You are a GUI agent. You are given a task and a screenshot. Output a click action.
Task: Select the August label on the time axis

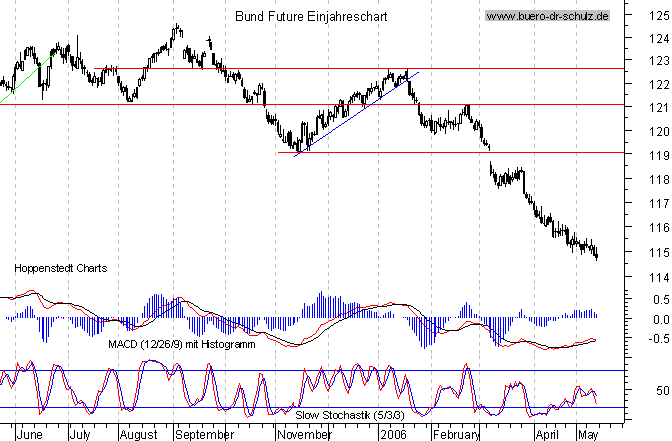[x=139, y=435]
